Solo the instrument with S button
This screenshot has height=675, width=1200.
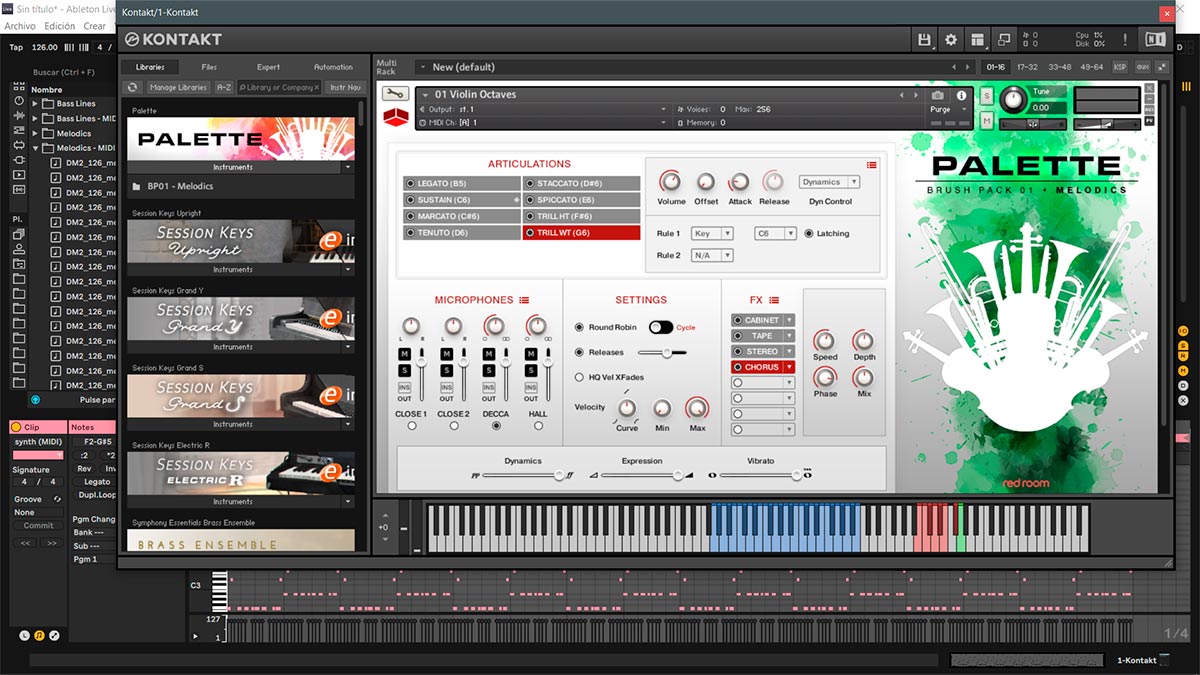(987, 95)
